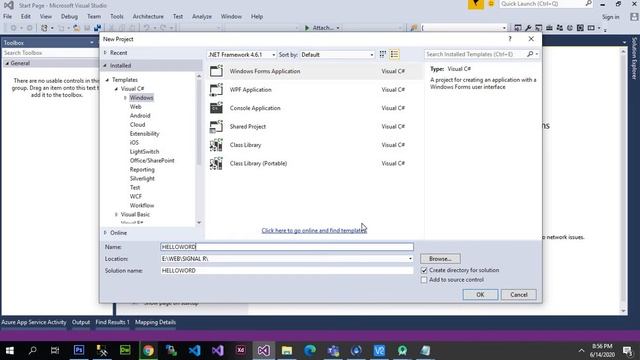
Task: Choose the Class Library (Portable) template icon
Action: [216, 163]
